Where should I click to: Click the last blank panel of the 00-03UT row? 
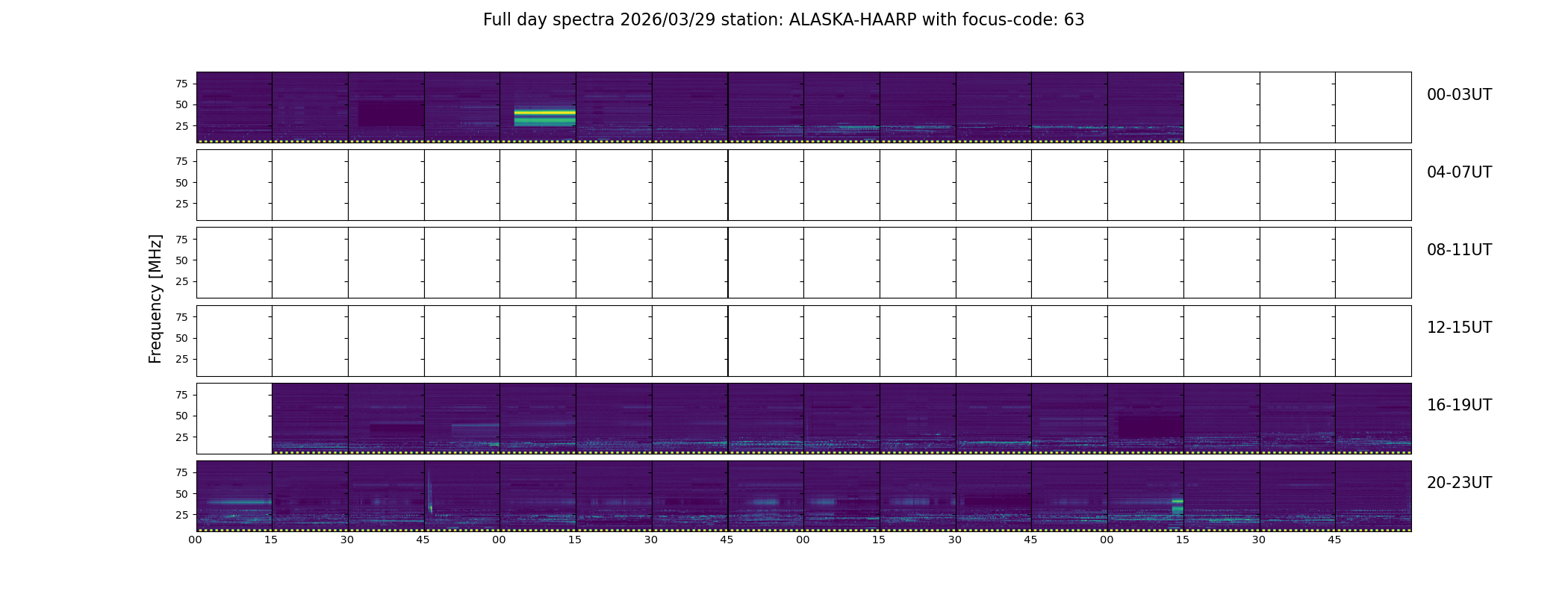point(1373,107)
